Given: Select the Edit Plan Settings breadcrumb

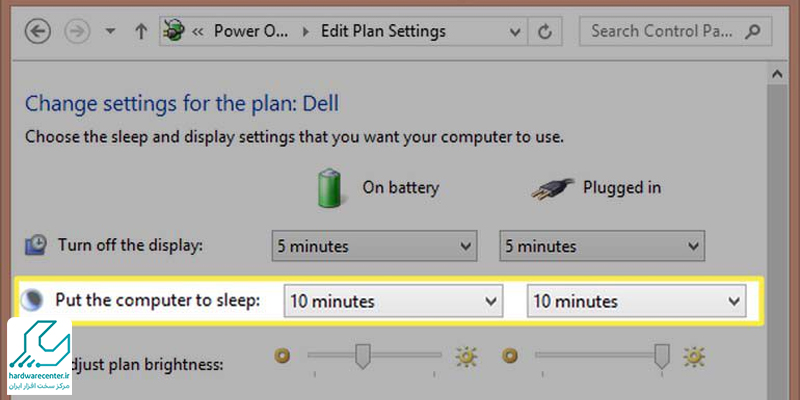Looking at the screenshot, I should (x=383, y=32).
